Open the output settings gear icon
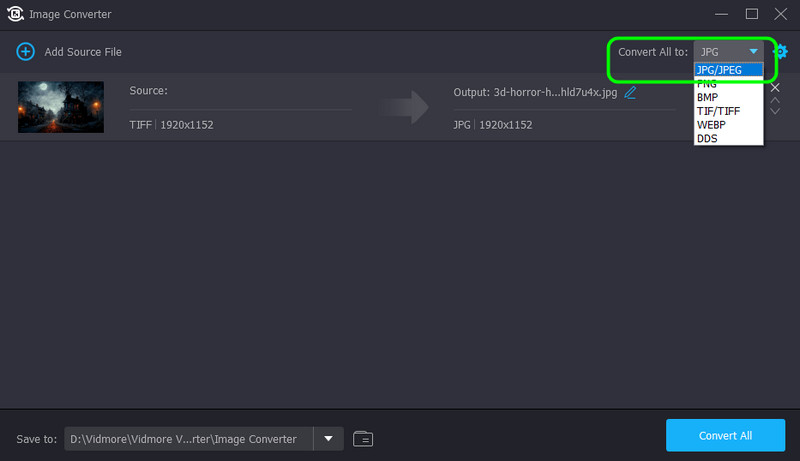Screen dimensions: 800x461 781,51
